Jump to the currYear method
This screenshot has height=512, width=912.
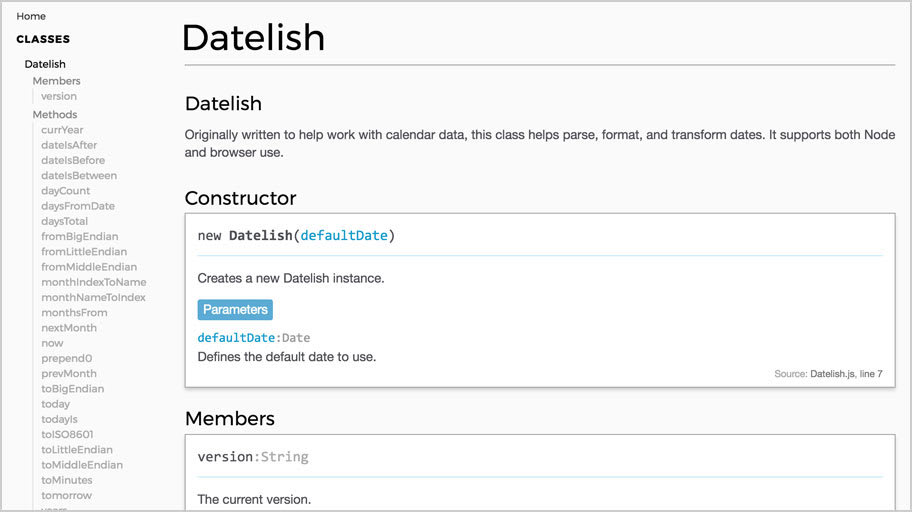tap(62, 130)
